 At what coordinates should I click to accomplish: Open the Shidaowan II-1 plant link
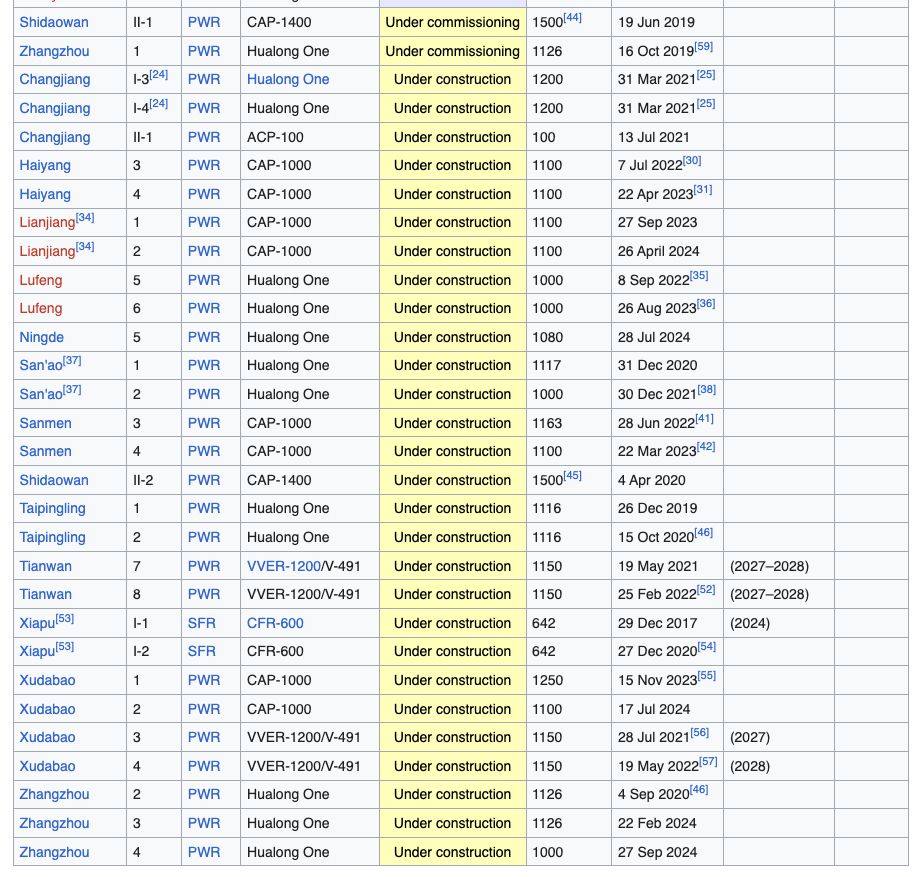click(x=54, y=22)
